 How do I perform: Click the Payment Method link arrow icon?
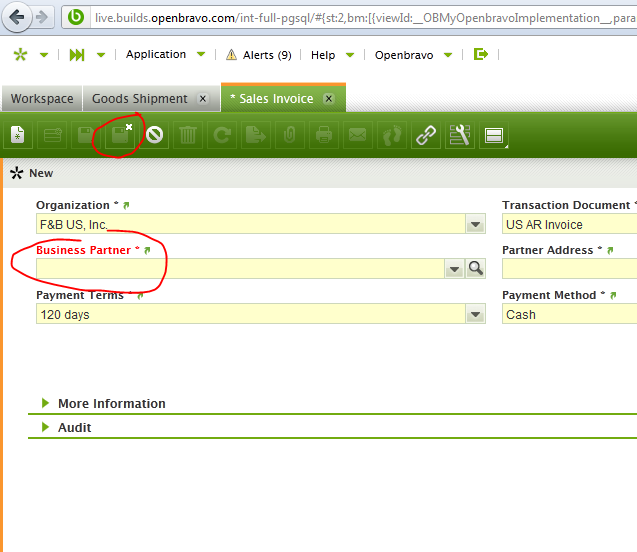(613, 295)
